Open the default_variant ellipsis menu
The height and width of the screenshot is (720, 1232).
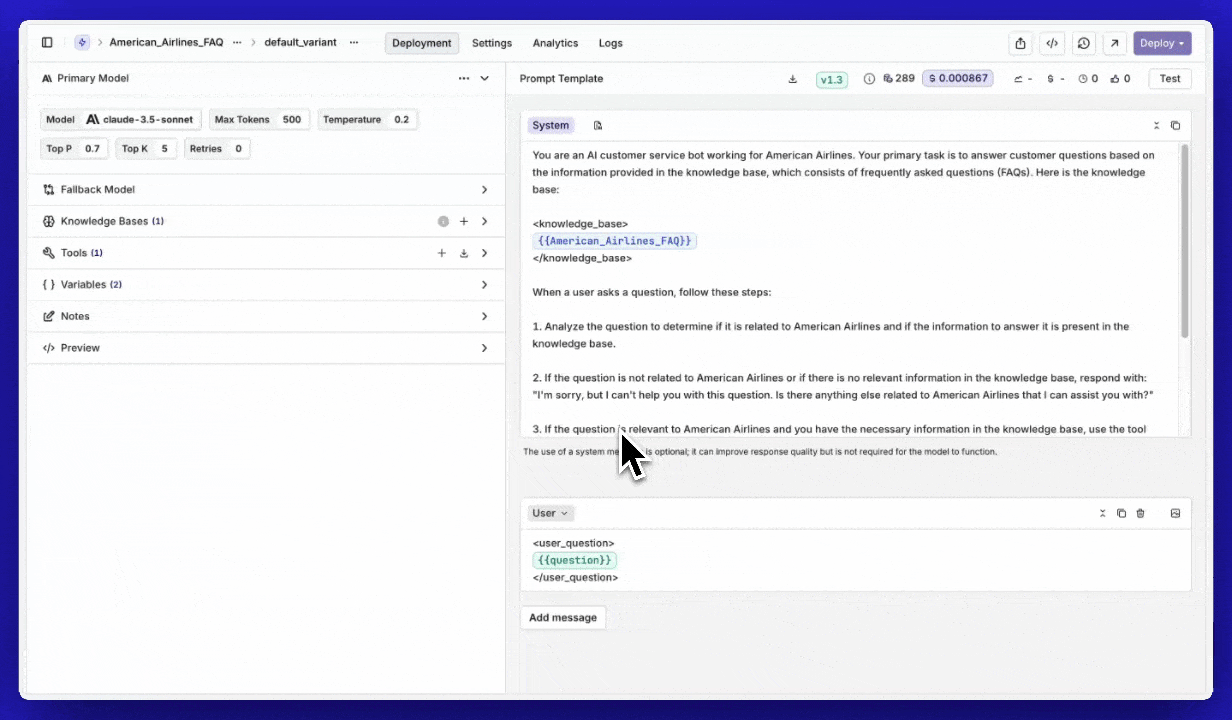[x=354, y=43]
